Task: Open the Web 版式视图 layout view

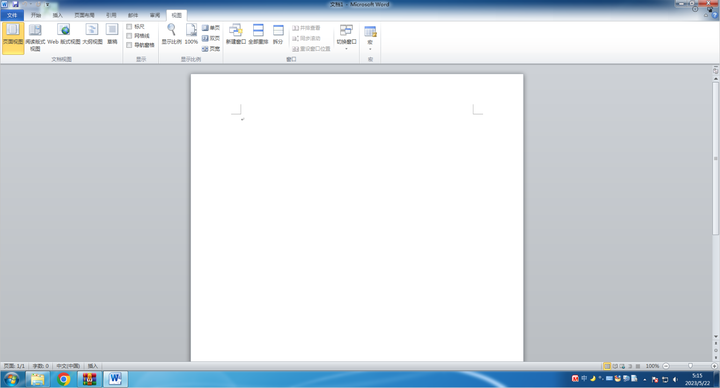Action: pos(64,34)
